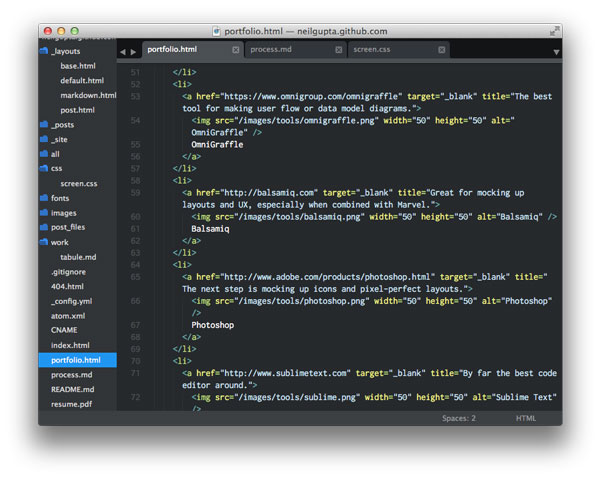Open .gitignore file
Viewport: 600px width, 478px height.
click(x=68, y=272)
